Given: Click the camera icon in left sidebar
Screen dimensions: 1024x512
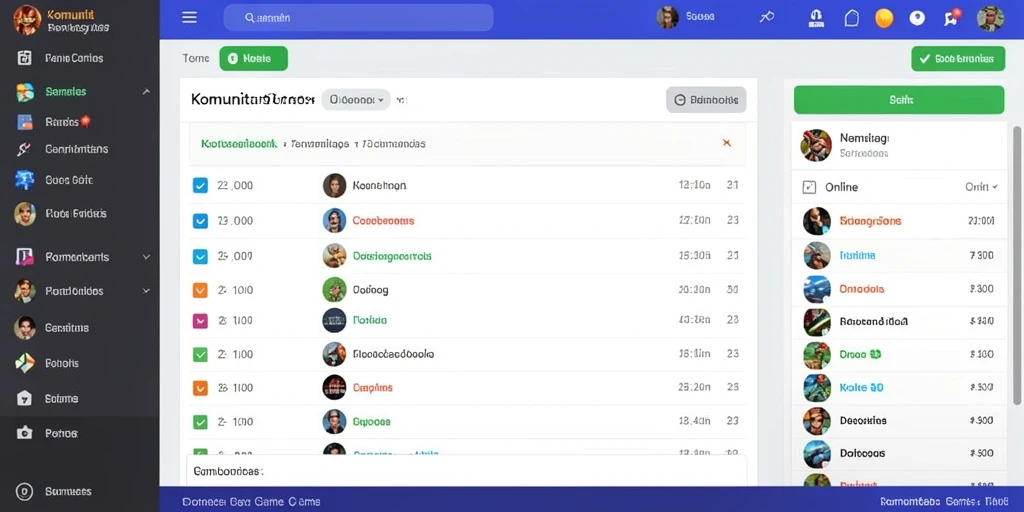Looking at the screenshot, I should click(24, 433).
